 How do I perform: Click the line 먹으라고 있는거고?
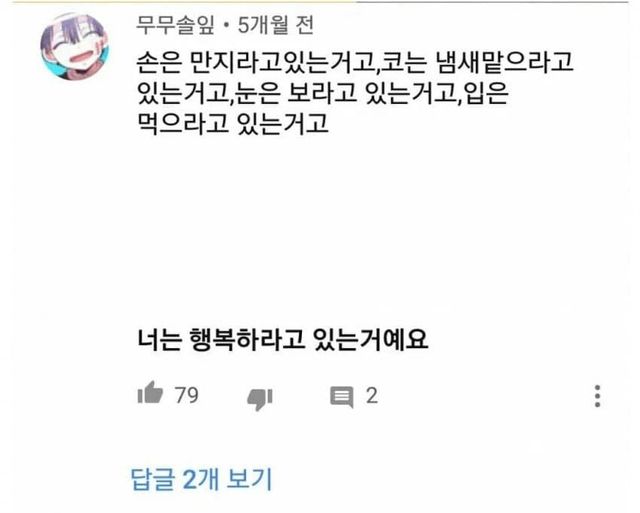point(233,124)
